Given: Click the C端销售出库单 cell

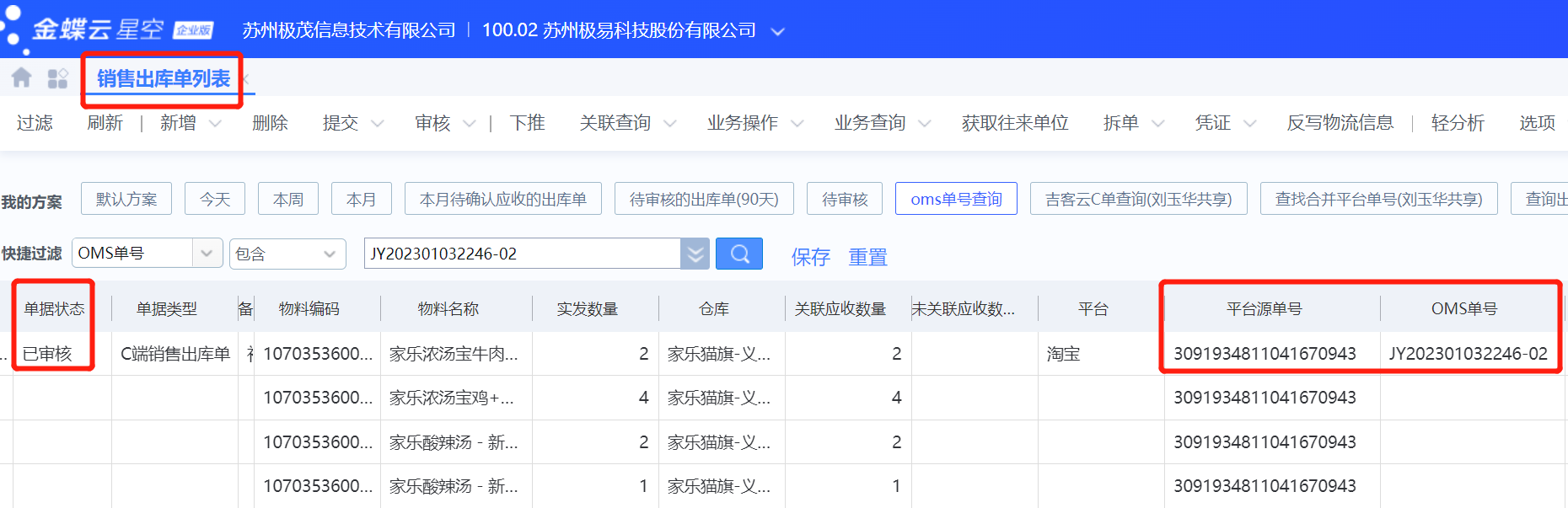Looking at the screenshot, I should (x=175, y=354).
